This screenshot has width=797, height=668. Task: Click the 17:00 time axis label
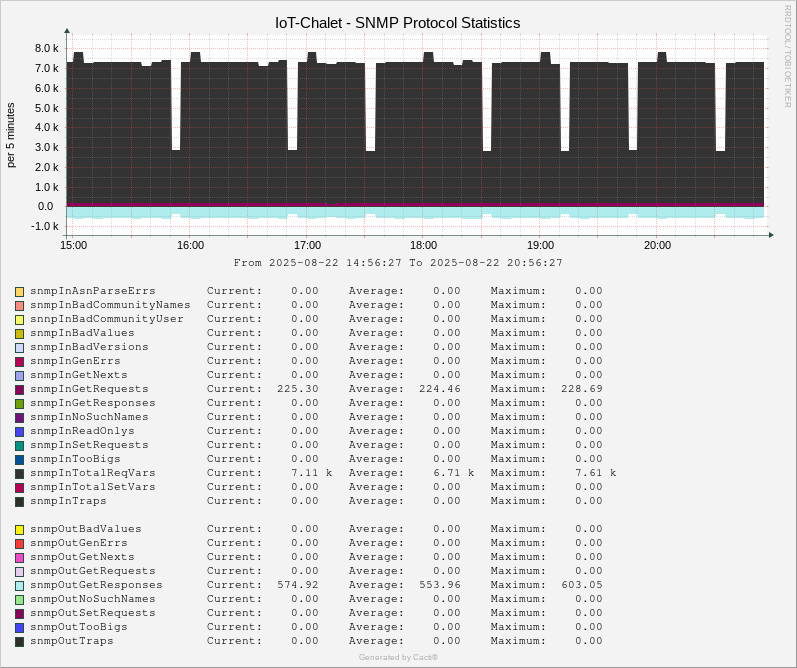click(x=308, y=245)
